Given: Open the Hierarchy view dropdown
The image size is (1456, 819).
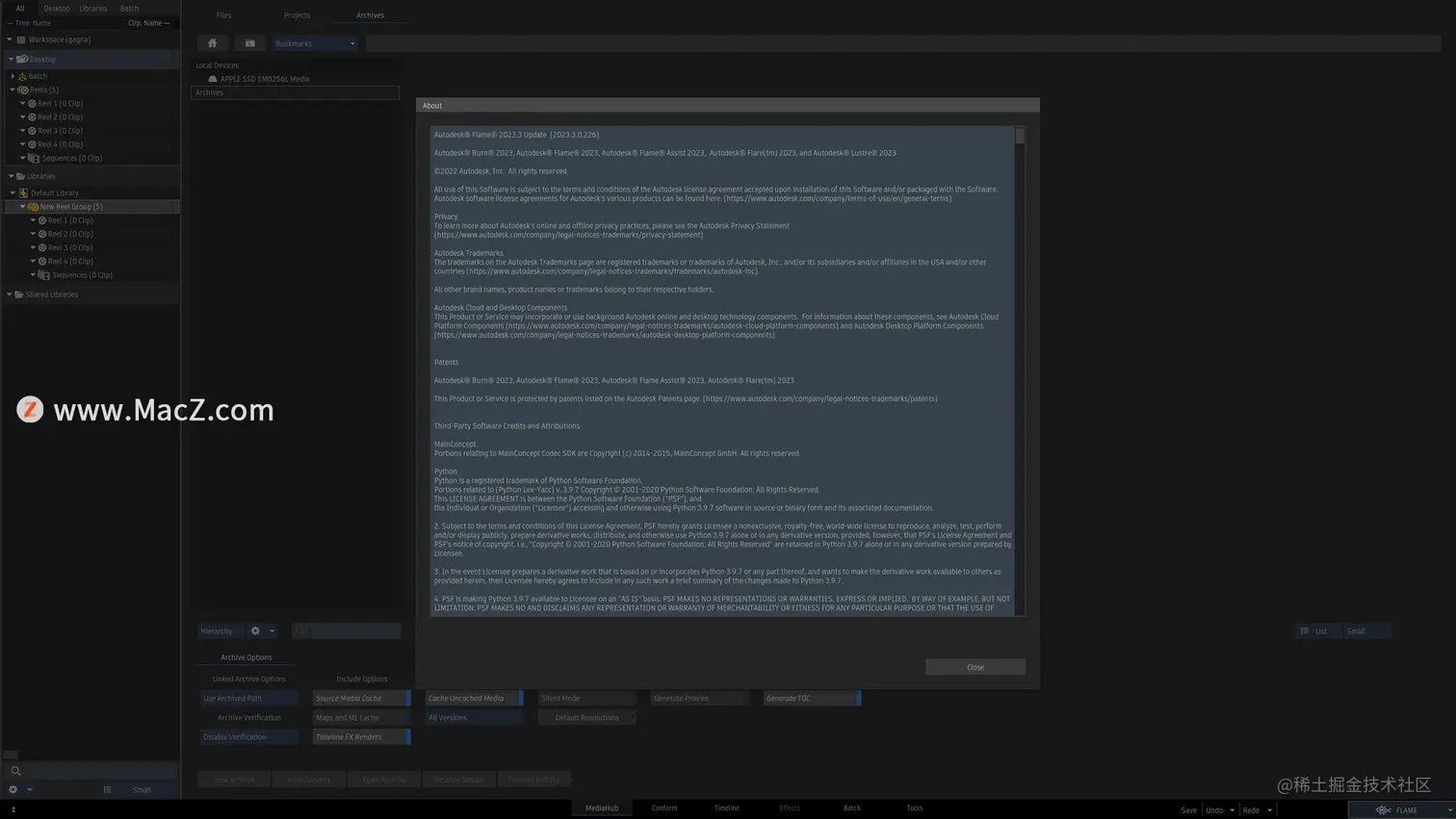Looking at the screenshot, I should pyautogui.click(x=220, y=631).
